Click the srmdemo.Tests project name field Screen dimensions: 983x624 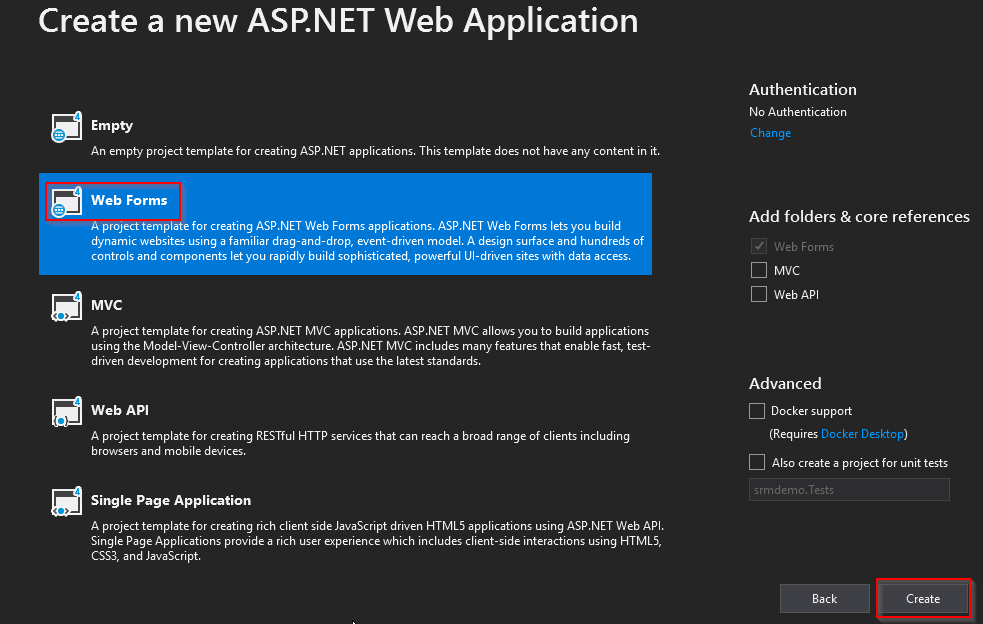(x=848, y=490)
